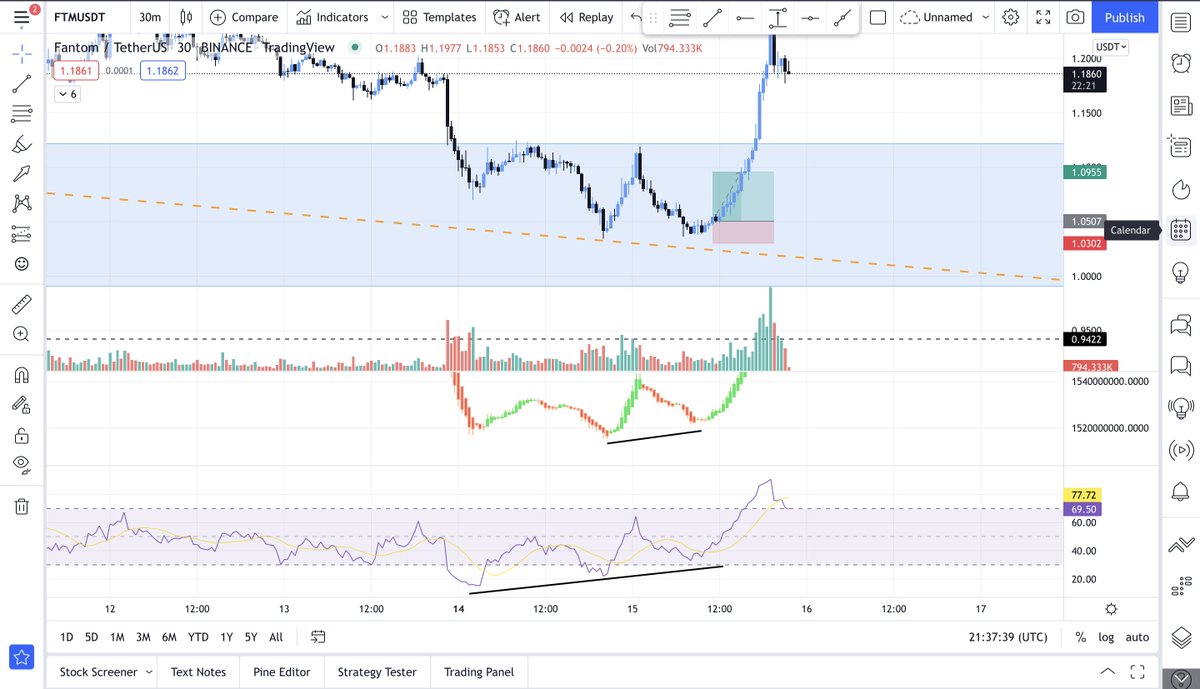Open the candle chart style dropdown
Viewport: 1200px width, 689px height.
(x=184, y=17)
